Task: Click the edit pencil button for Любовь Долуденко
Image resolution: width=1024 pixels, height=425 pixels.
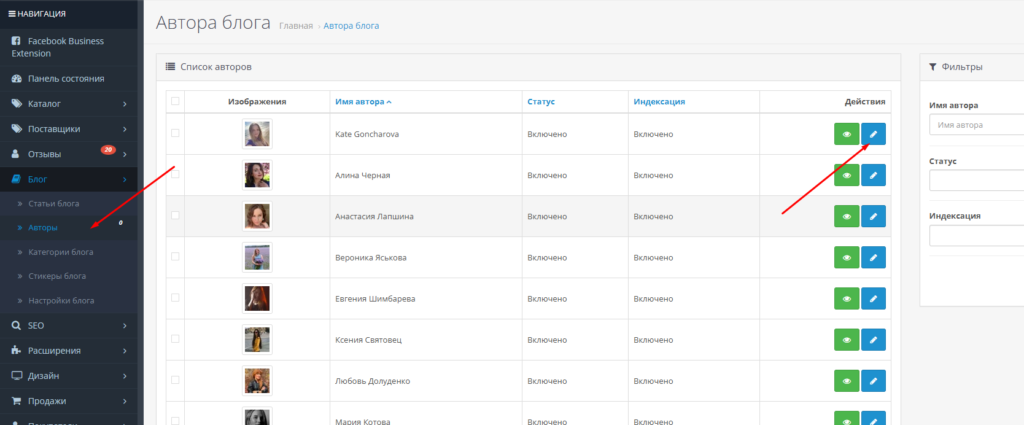Action: (873, 381)
